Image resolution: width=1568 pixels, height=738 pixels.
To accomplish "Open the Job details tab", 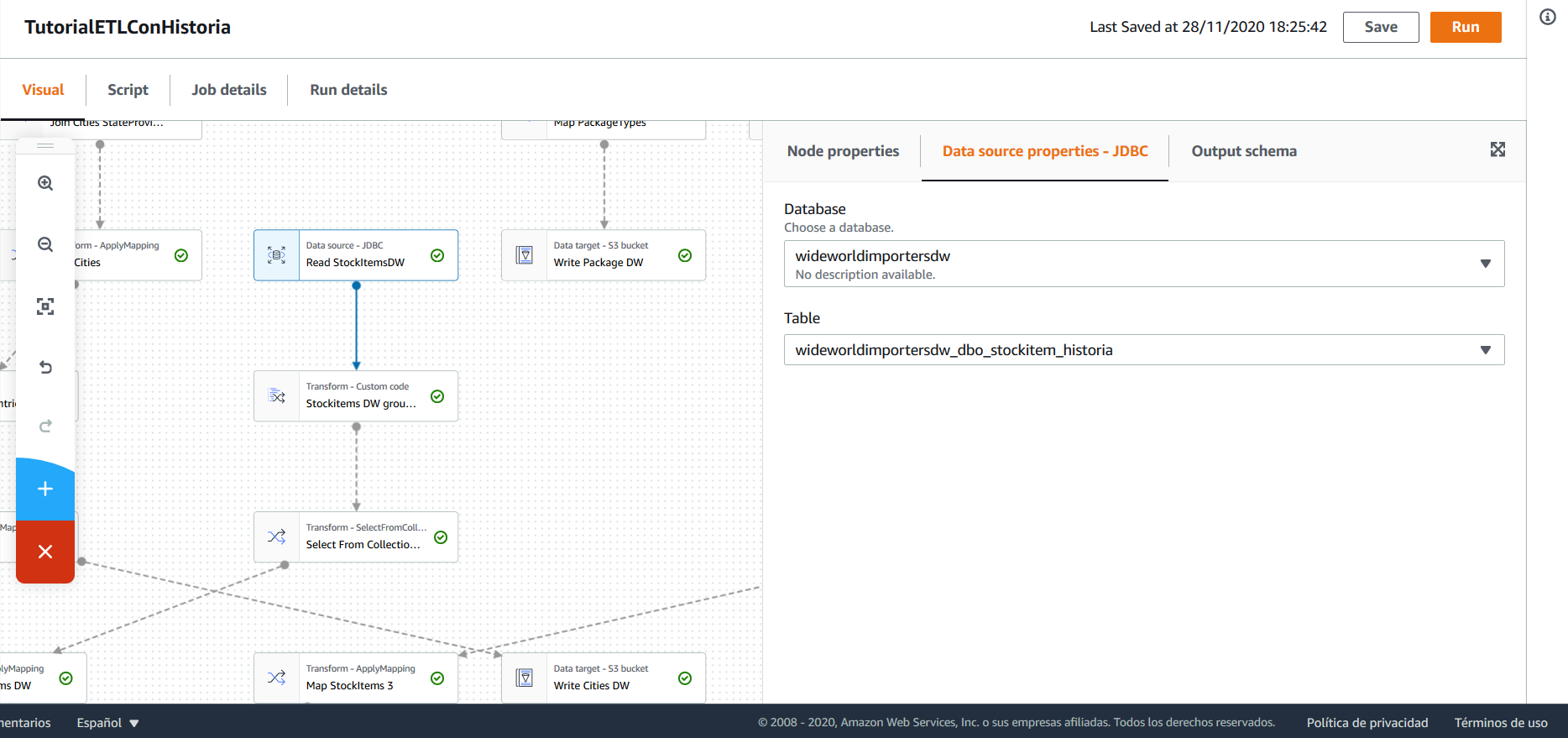I will pyautogui.click(x=229, y=90).
